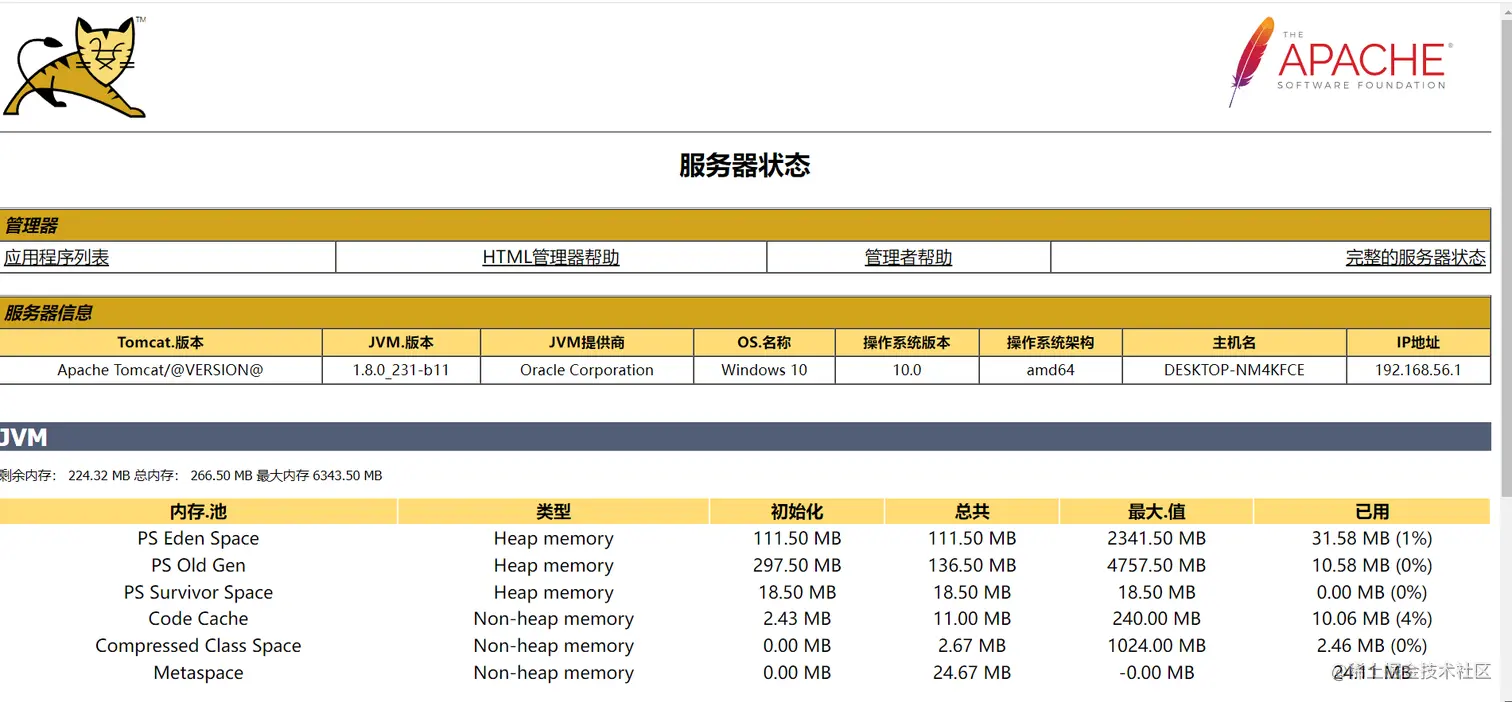Click the IP地址 column header
The image size is (1512, 702).
(x=1418, y=342)
